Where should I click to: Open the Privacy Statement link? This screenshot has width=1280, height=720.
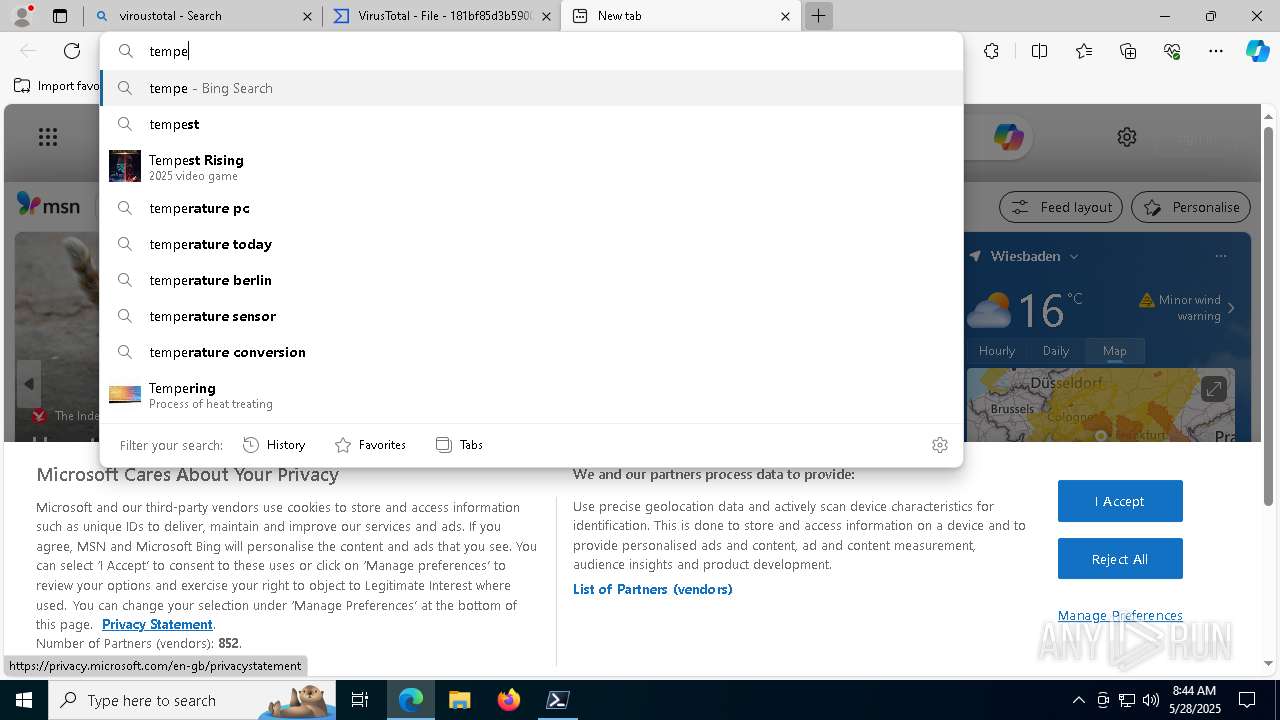tap(157, 624)
